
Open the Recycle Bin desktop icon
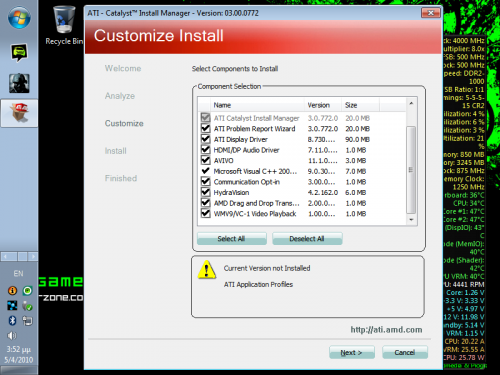[x=64, y=26]
